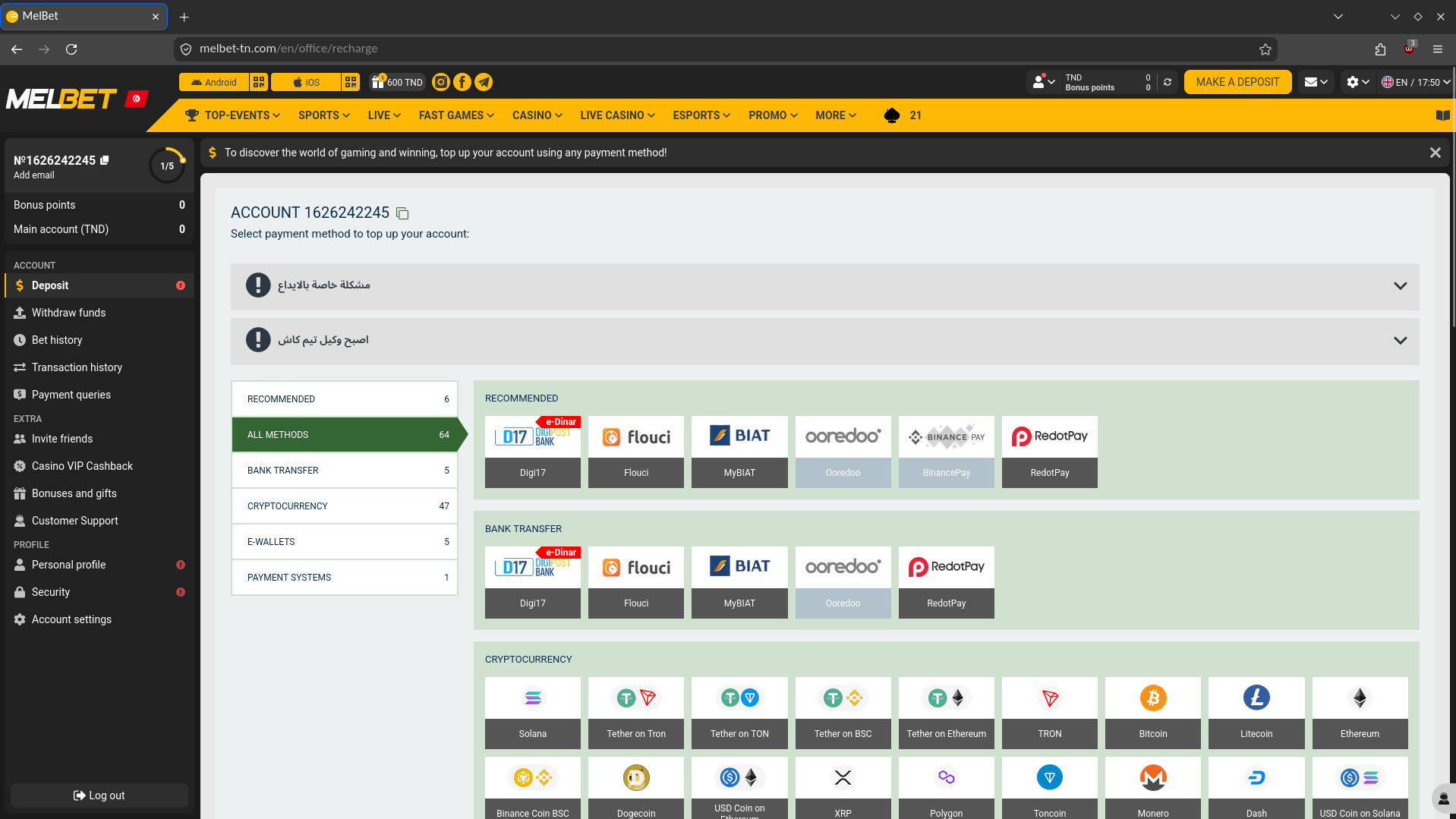Open the spade poker icon labeled 21
Screen dimensions: 1456x819
click(903, 115)
